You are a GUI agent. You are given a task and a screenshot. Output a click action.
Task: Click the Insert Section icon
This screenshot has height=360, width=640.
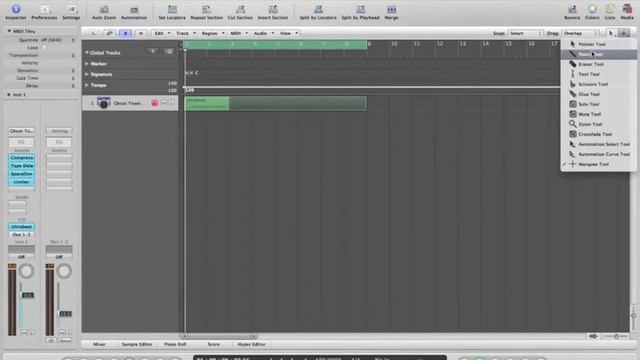click(273, 12)
